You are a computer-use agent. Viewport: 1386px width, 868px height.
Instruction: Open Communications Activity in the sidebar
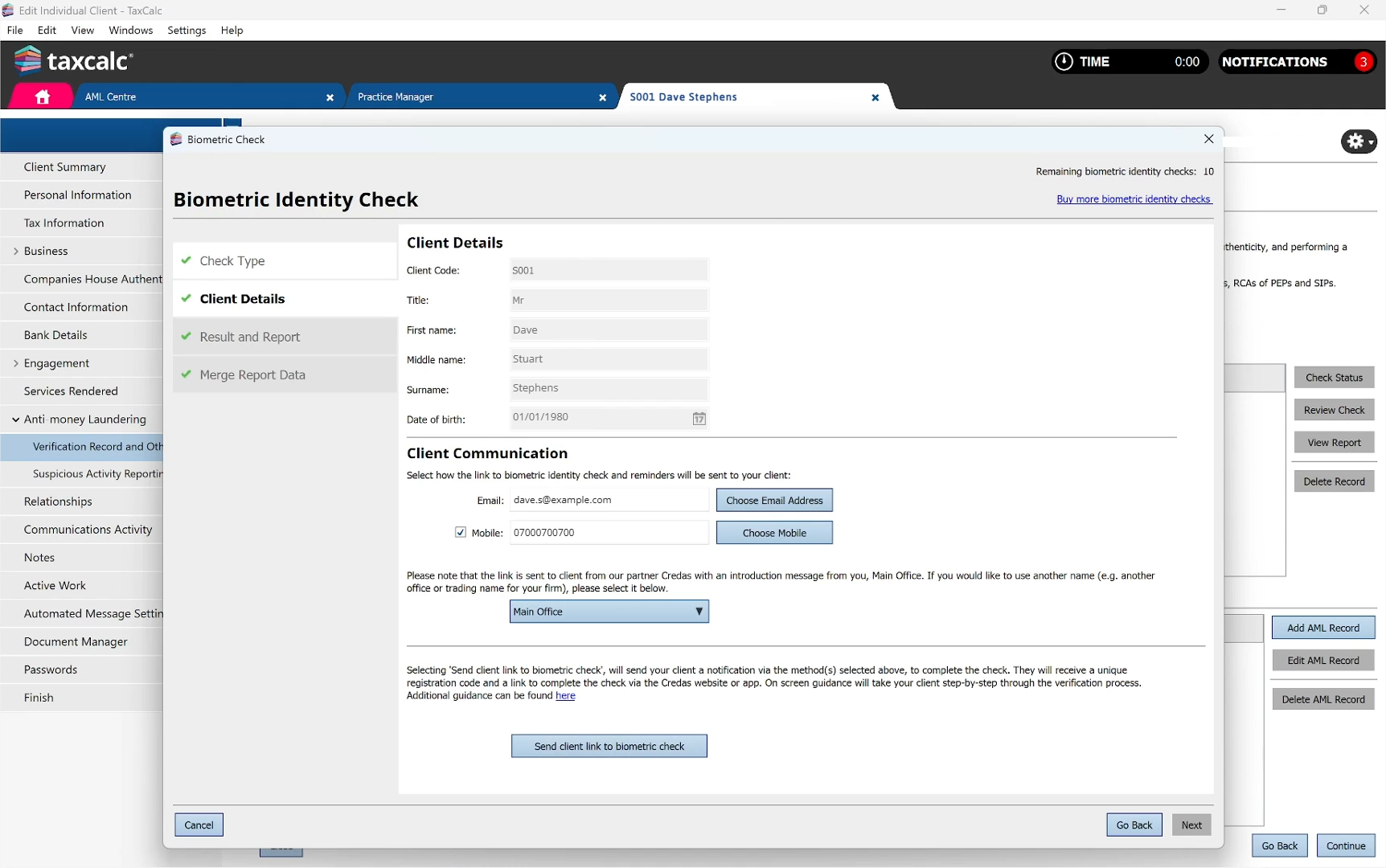81,530
